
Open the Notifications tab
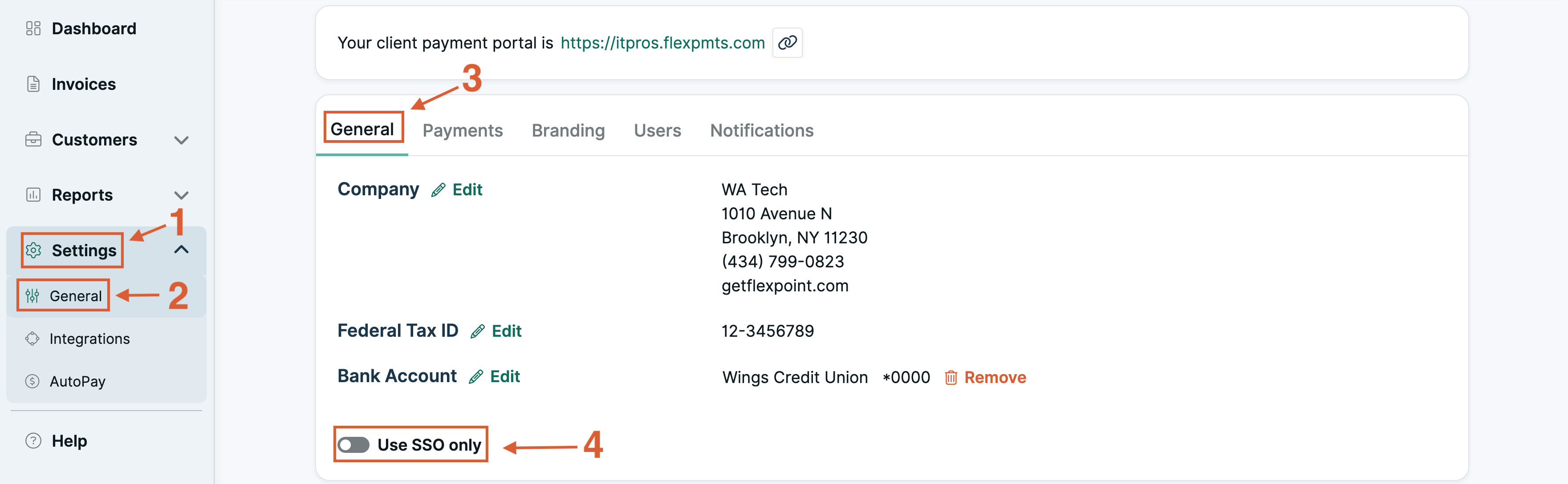(761, 130)
